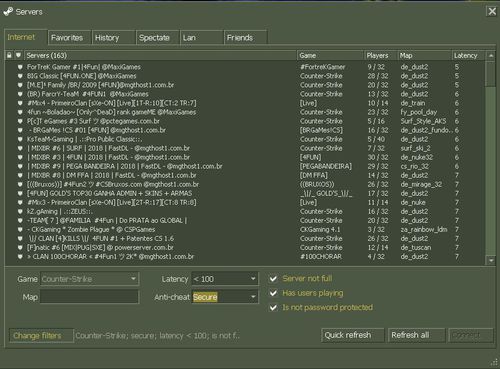Screen dimensions: 500x369
Task: Sort by Map column header
Action: 424,55
